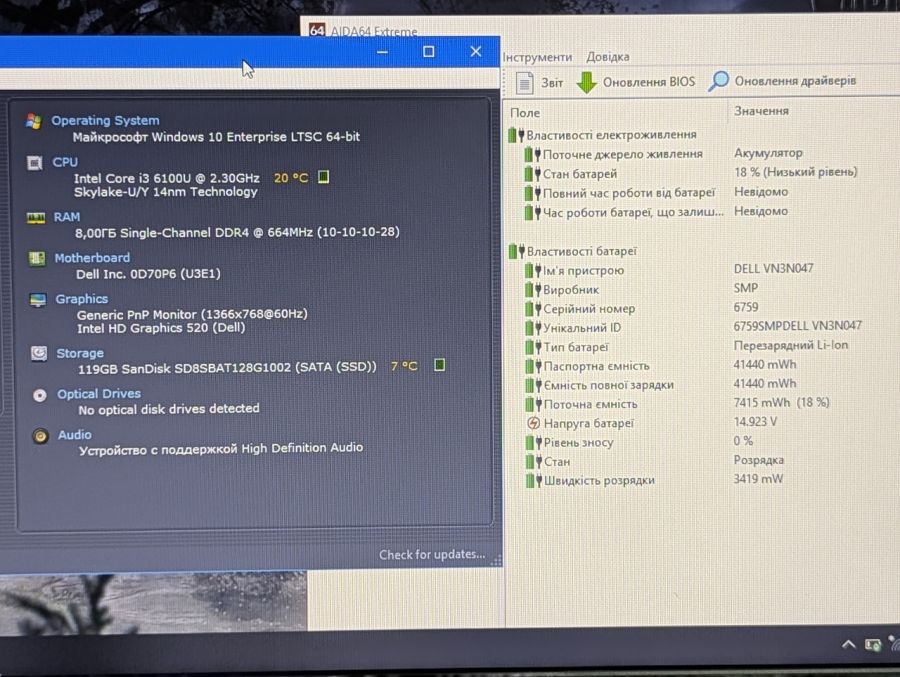Screen dimensions: 900x677
Task: Click the Graphics monitor icon in Speccy
Action: 38,300
